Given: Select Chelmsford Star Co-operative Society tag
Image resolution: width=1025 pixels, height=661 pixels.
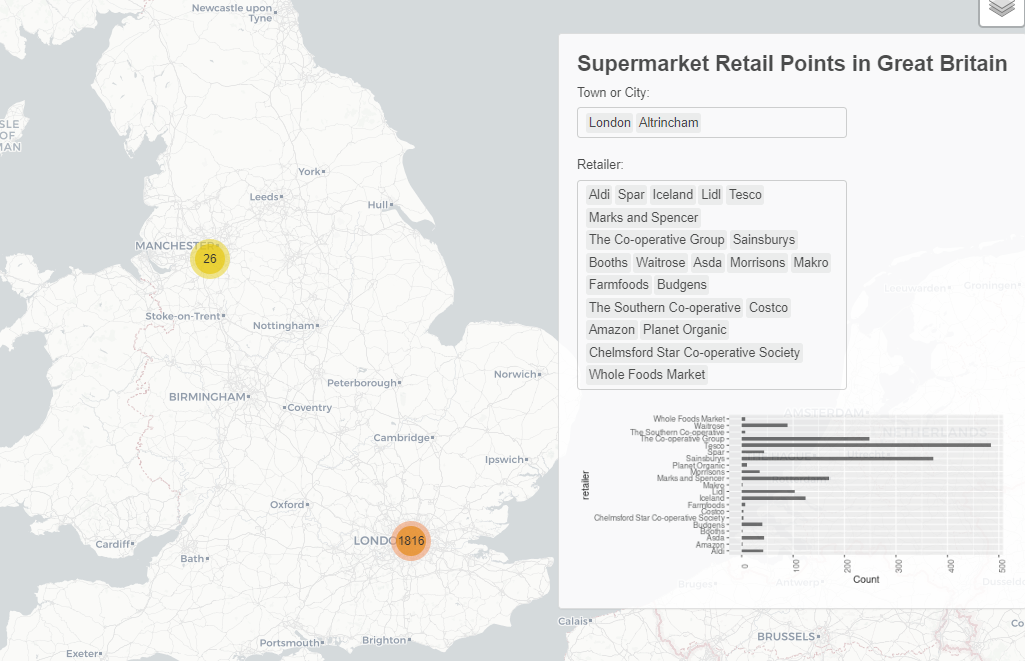Looking at the screenshot, I should click(694, 352).
